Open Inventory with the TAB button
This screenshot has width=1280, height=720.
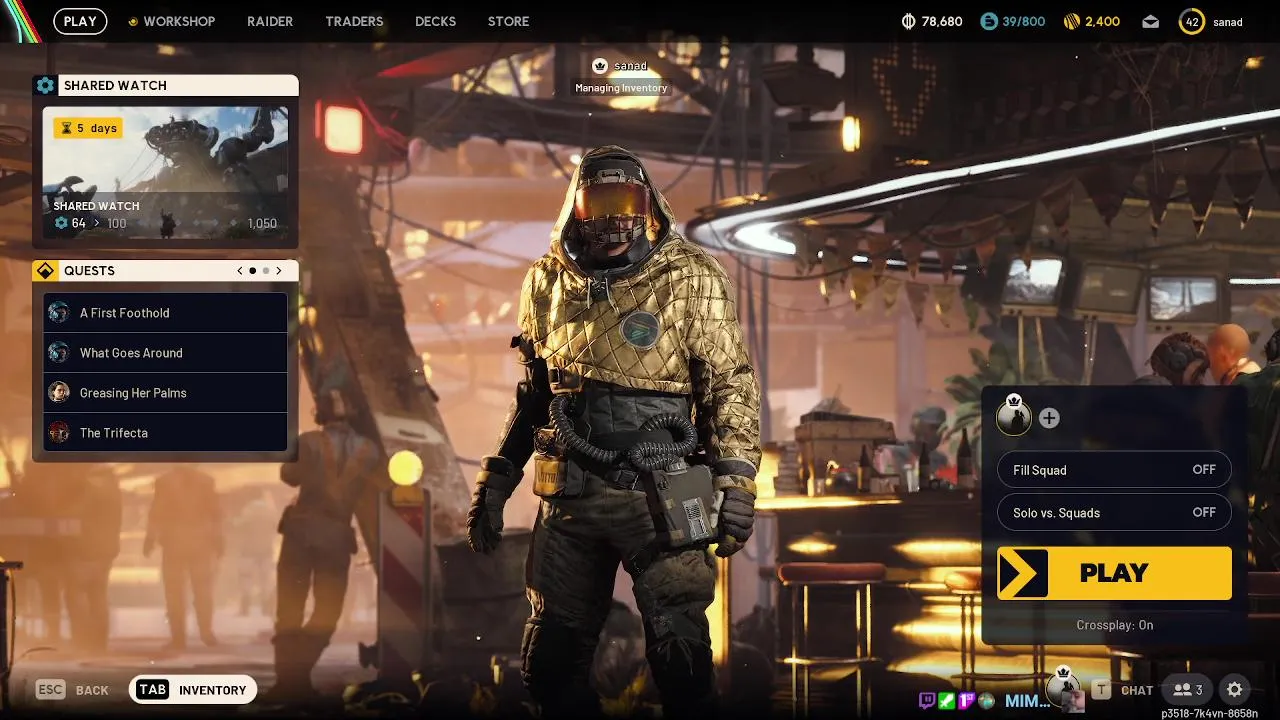pos(193,690)
